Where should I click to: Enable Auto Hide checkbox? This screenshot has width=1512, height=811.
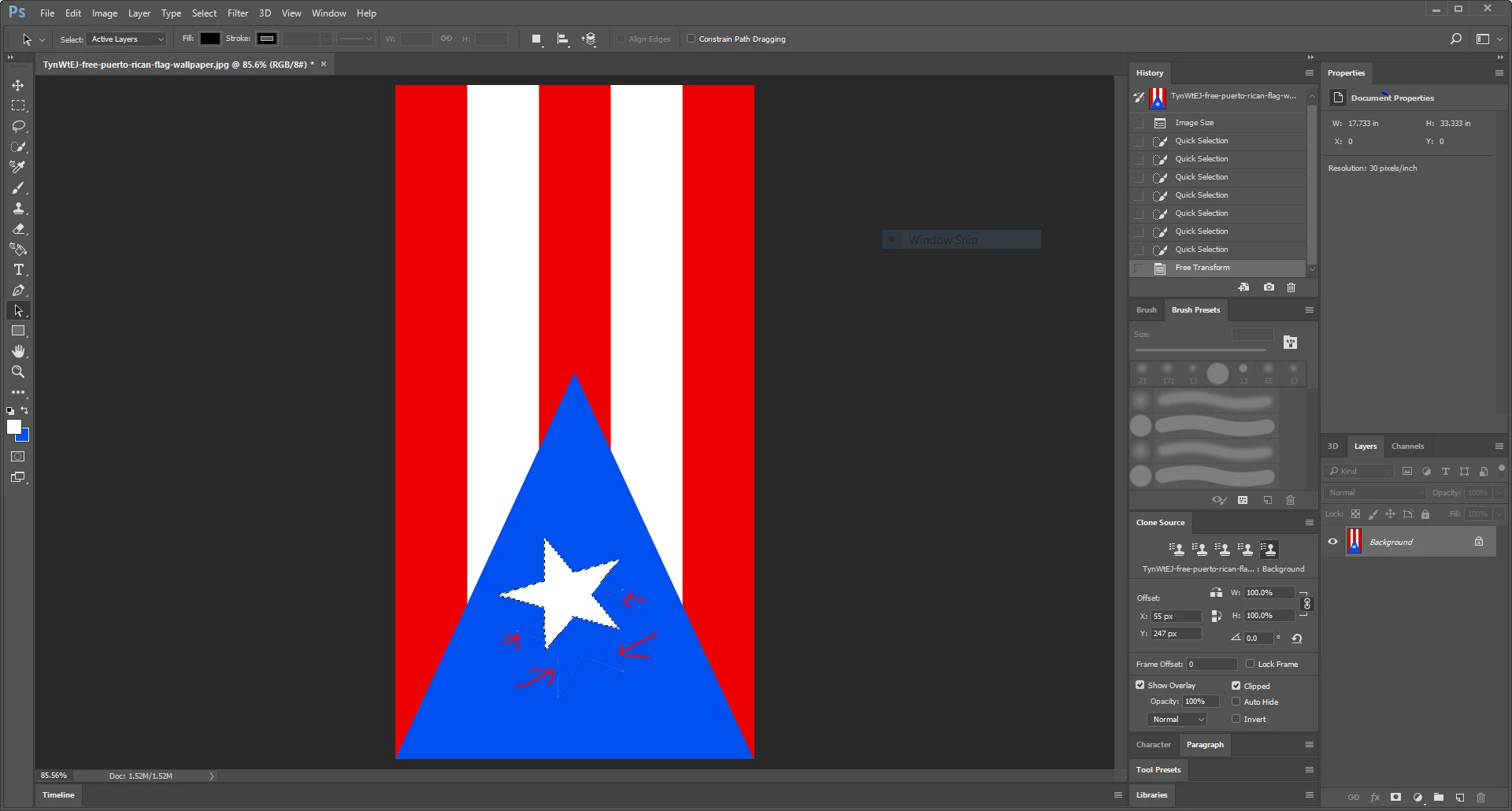coord(1236,702)
